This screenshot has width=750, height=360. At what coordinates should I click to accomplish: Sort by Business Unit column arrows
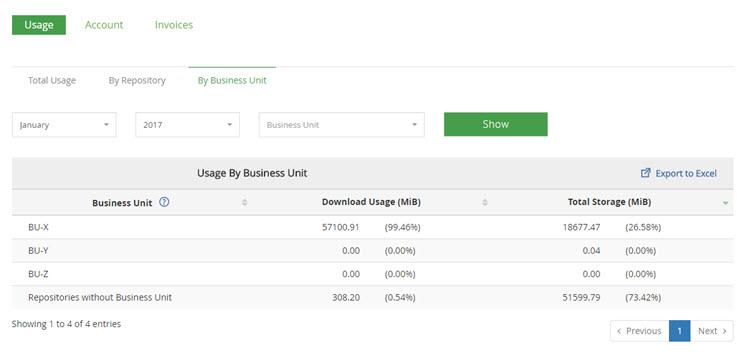tap(244, 203)
